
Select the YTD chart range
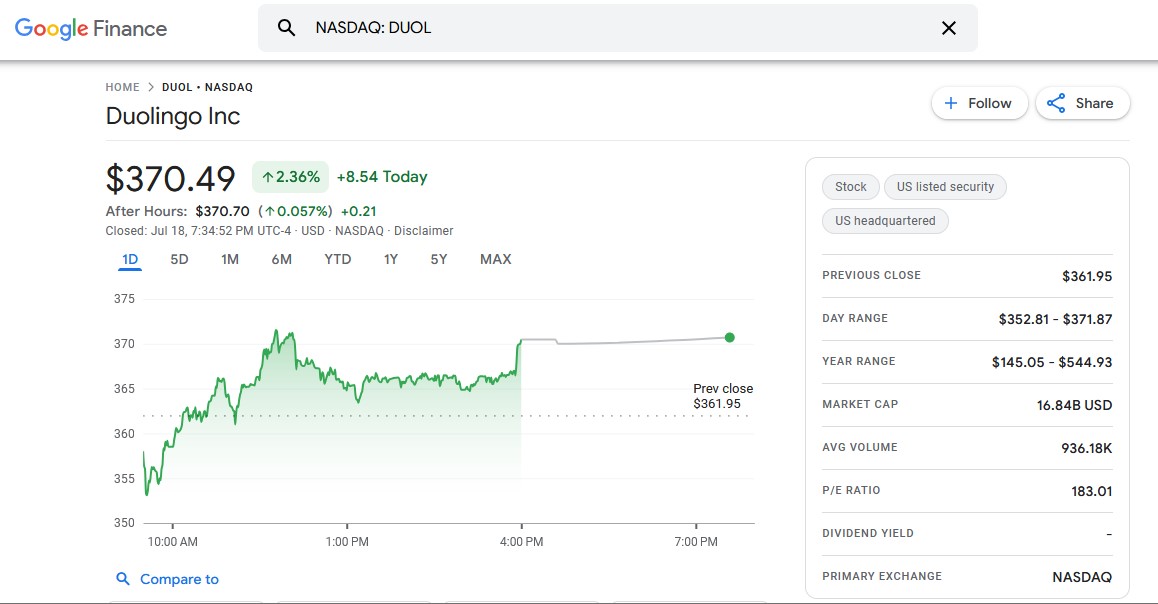click(338, 259)
